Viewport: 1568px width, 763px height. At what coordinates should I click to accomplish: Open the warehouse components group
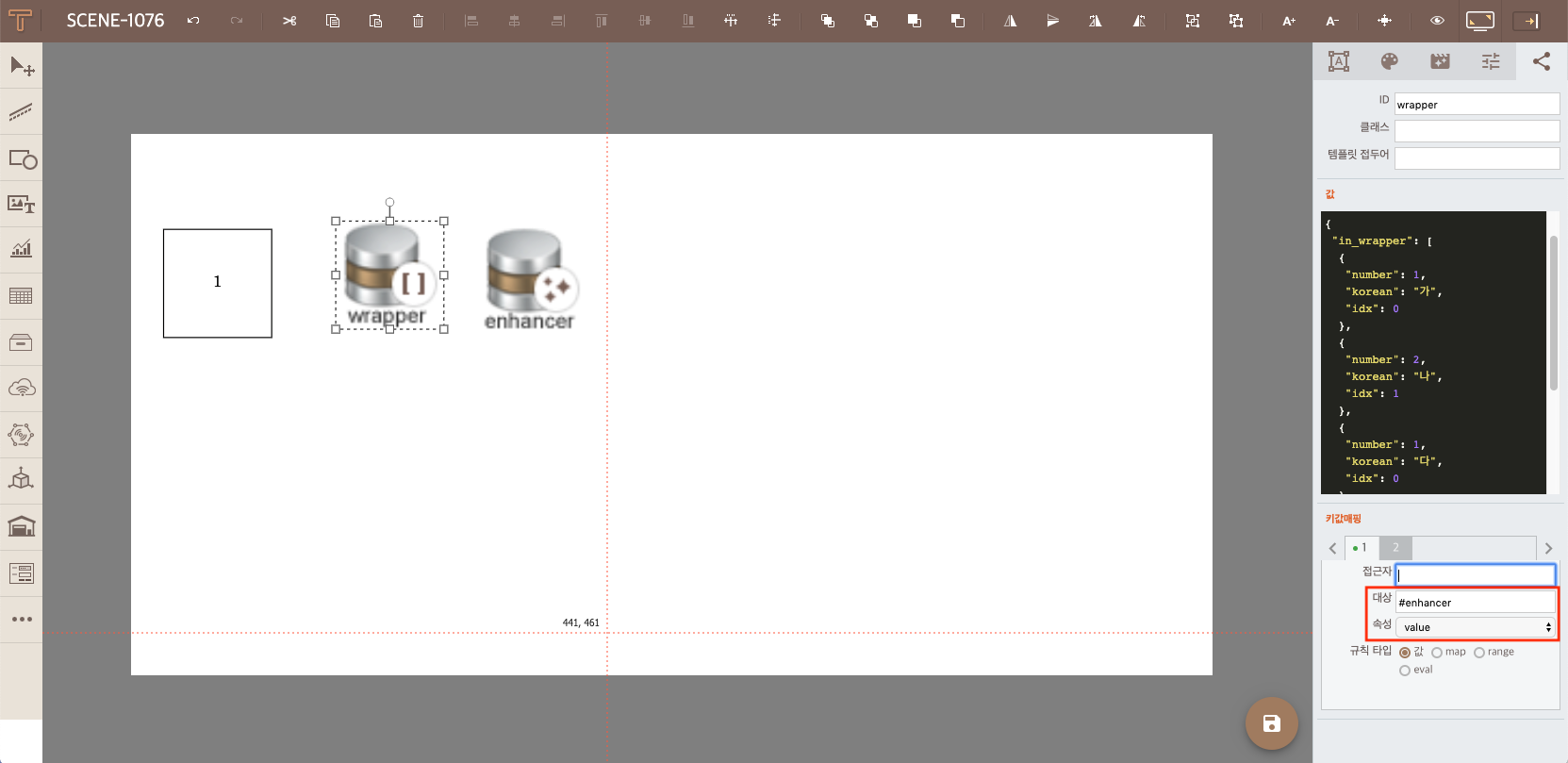pos(22,526)
